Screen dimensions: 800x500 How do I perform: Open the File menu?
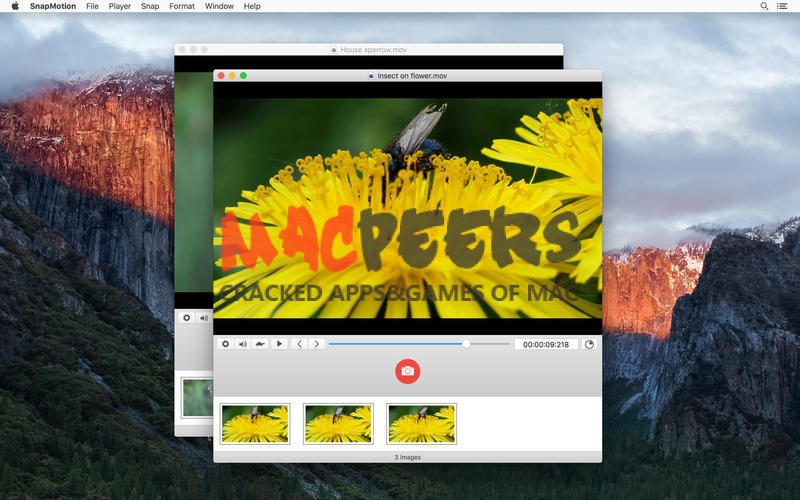click(x=92, y=6)
